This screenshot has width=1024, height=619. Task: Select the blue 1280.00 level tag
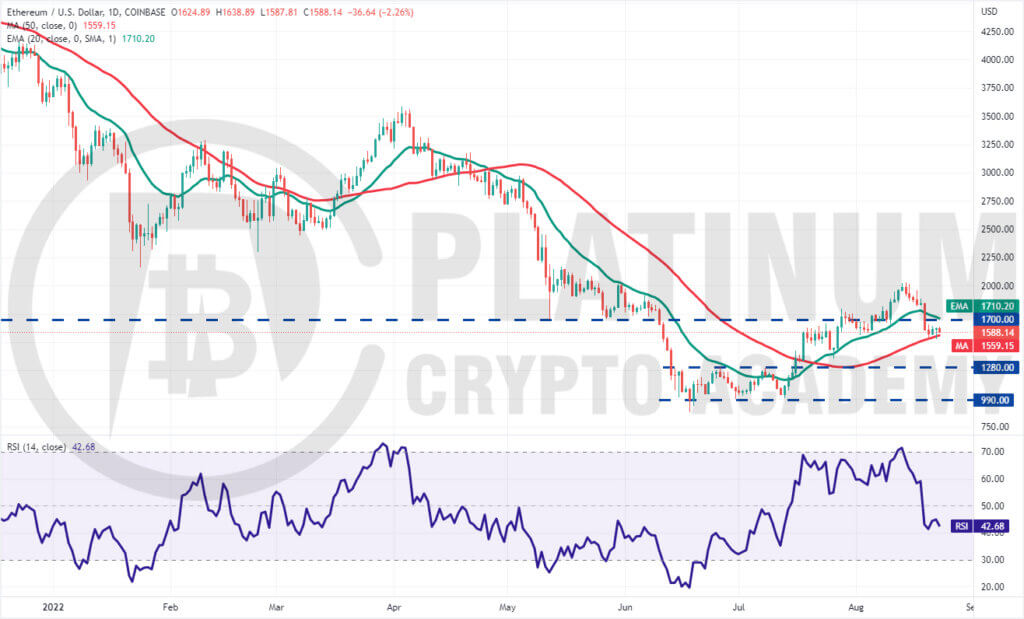[x=996, y=368]
